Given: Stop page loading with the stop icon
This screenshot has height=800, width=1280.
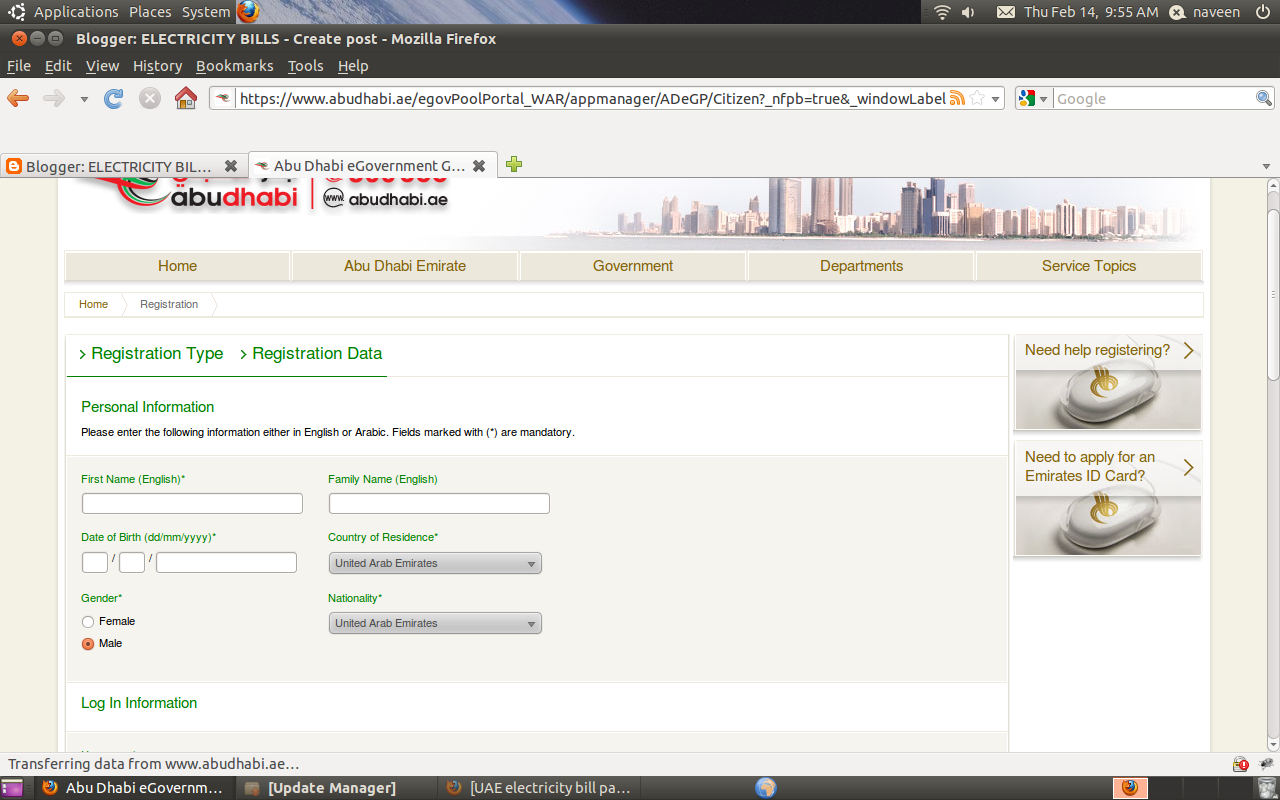Looking at the screenshot, I should tap(149, 98).
